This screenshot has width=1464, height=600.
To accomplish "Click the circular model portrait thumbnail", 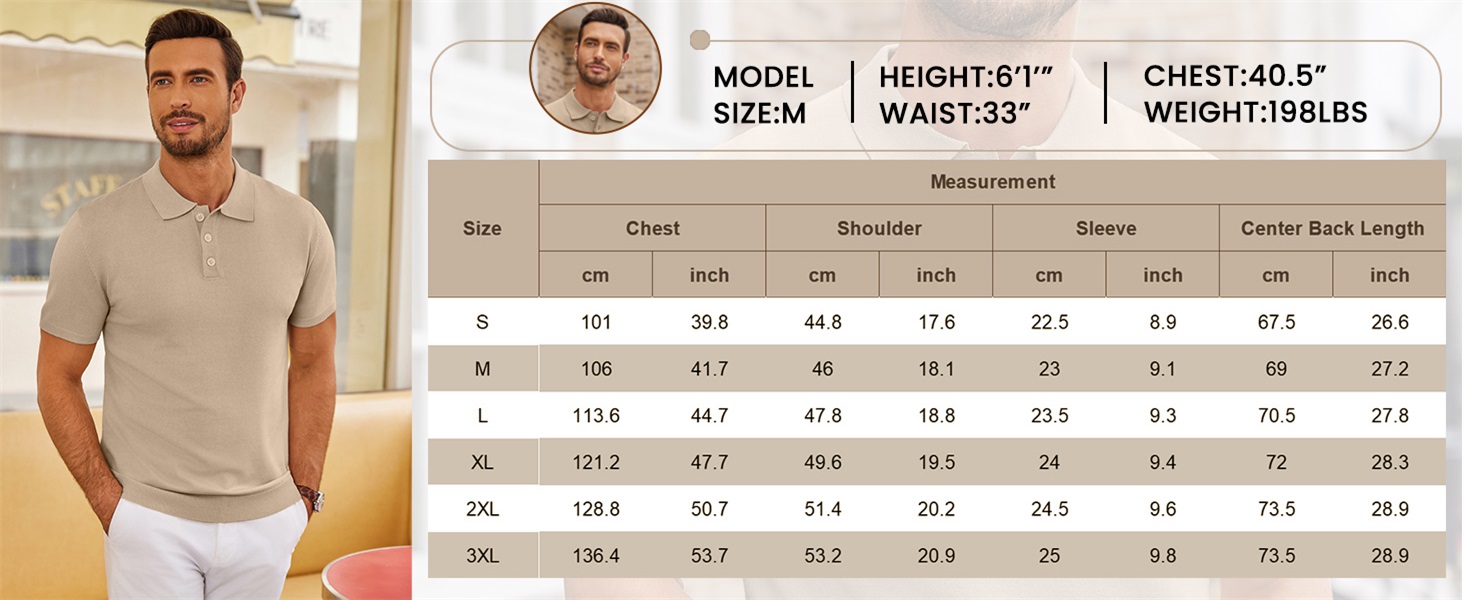I will [x=595, y=68].
